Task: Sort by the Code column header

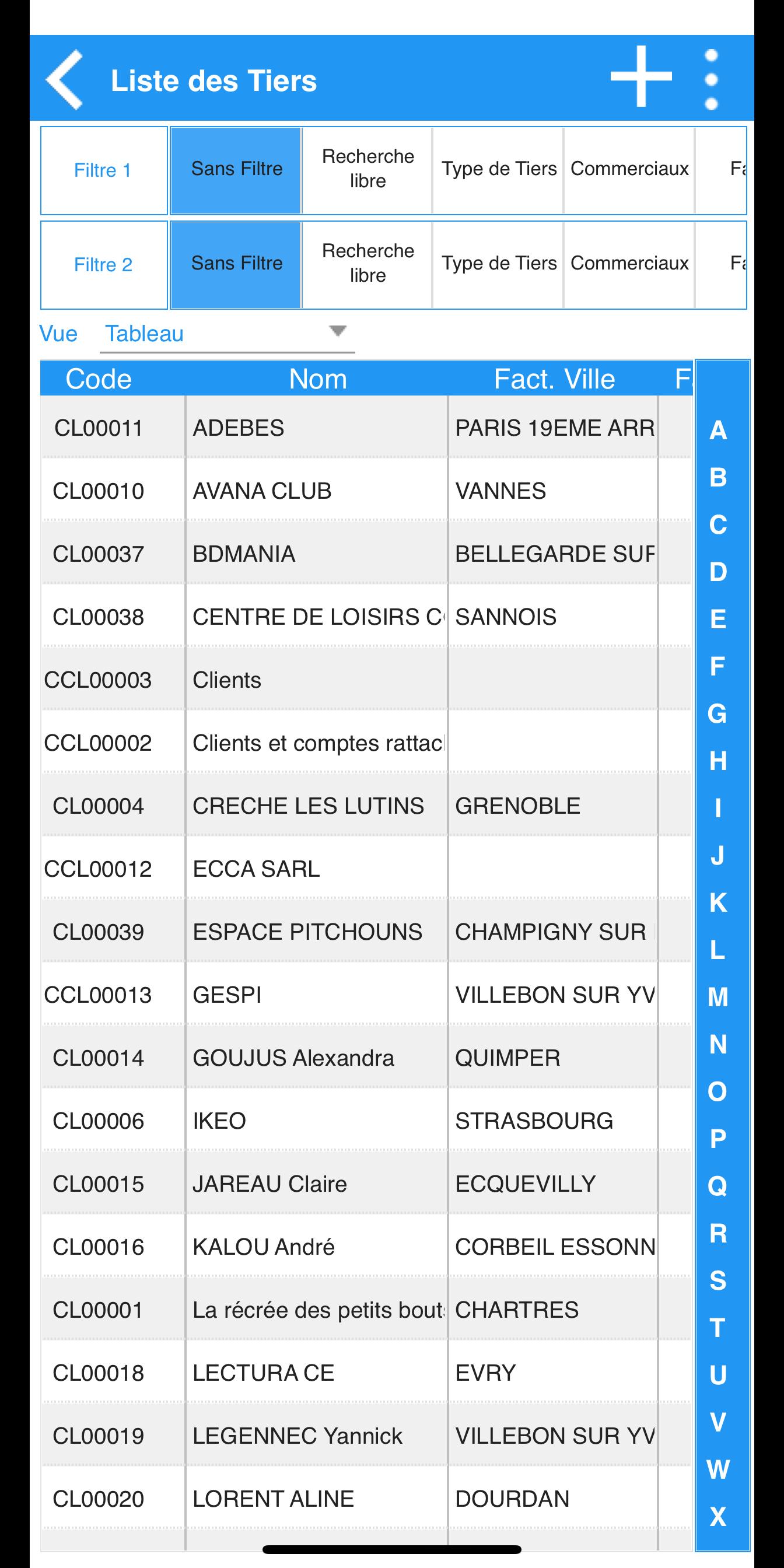Action: coord(99,379)
